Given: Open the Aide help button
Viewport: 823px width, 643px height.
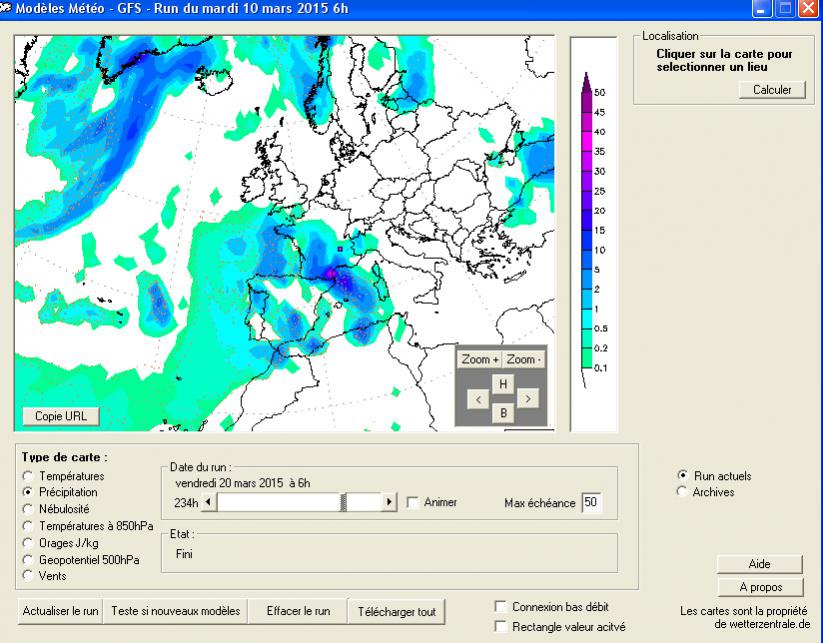Looking at the screenshot, I should tap(759, 564).
